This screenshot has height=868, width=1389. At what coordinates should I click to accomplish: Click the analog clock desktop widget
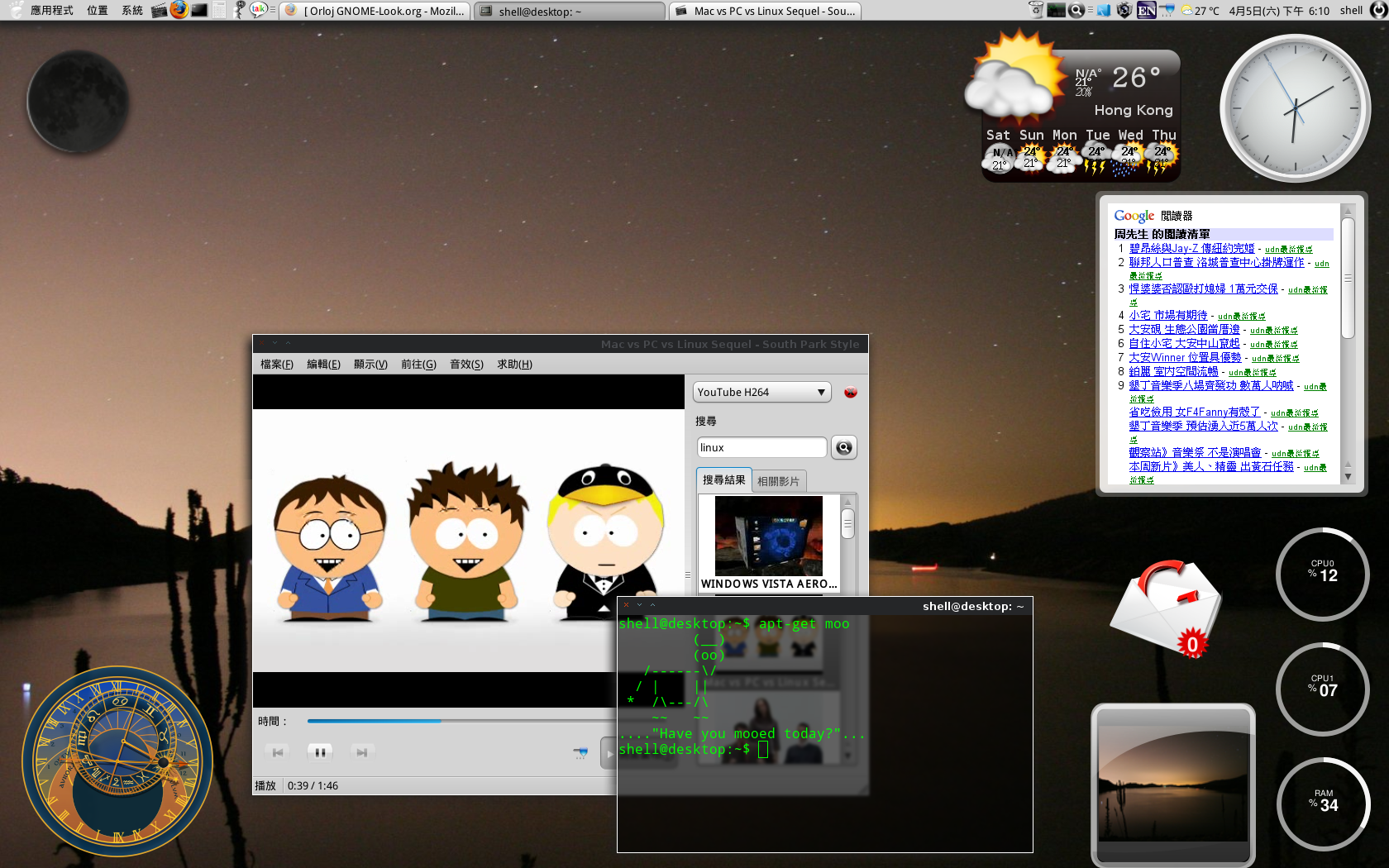[x=1296, y=108]
